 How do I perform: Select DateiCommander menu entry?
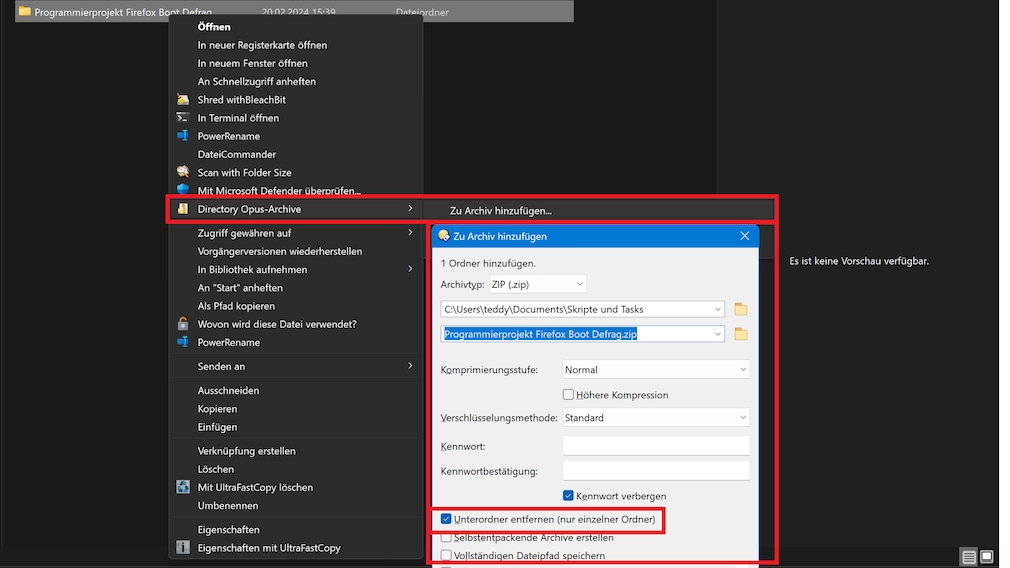(x=236, y=154)
